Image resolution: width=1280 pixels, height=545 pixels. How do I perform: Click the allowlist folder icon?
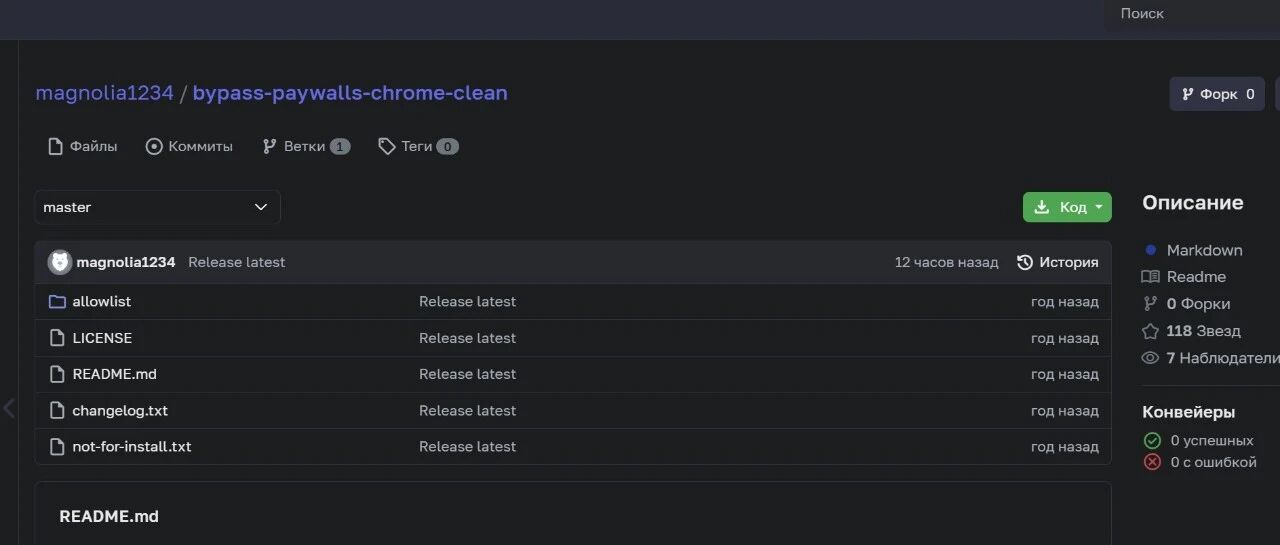point(57,302)
